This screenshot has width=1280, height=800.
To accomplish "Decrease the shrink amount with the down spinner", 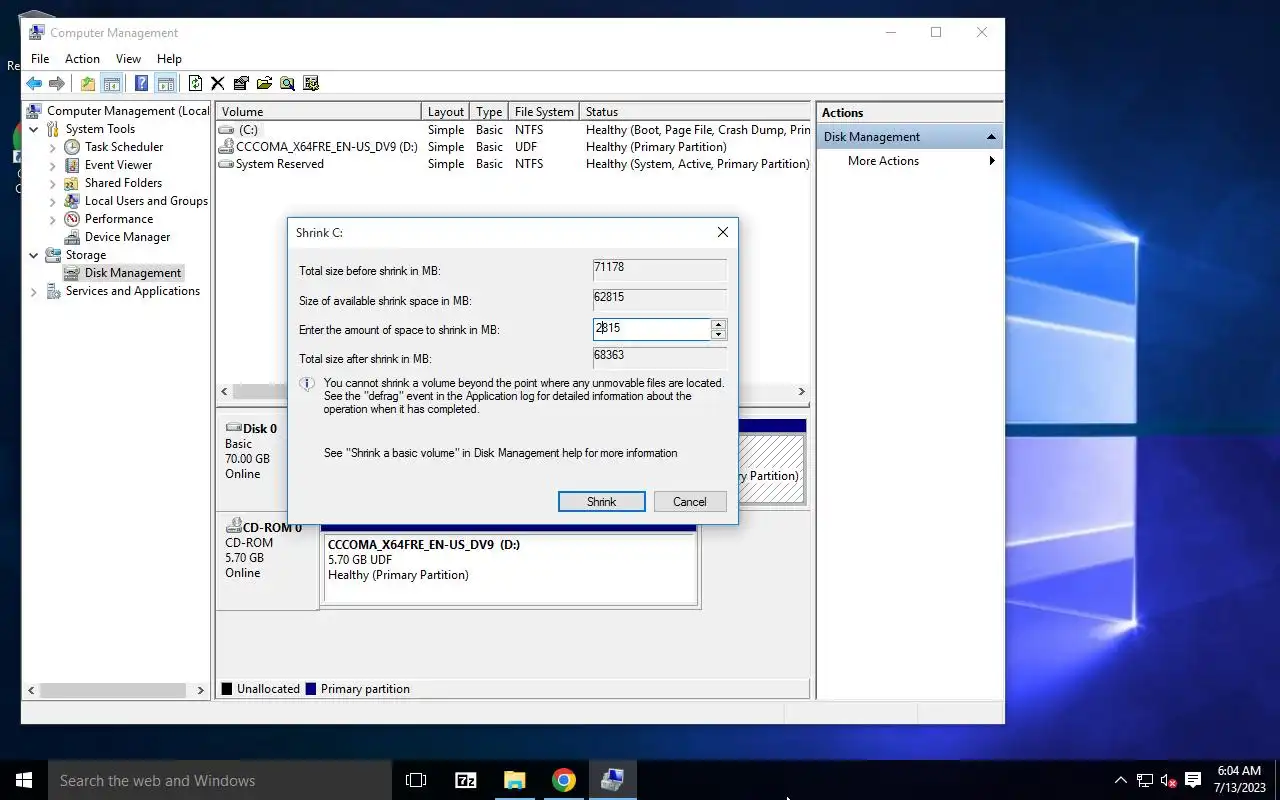I will tap(719, 334).
